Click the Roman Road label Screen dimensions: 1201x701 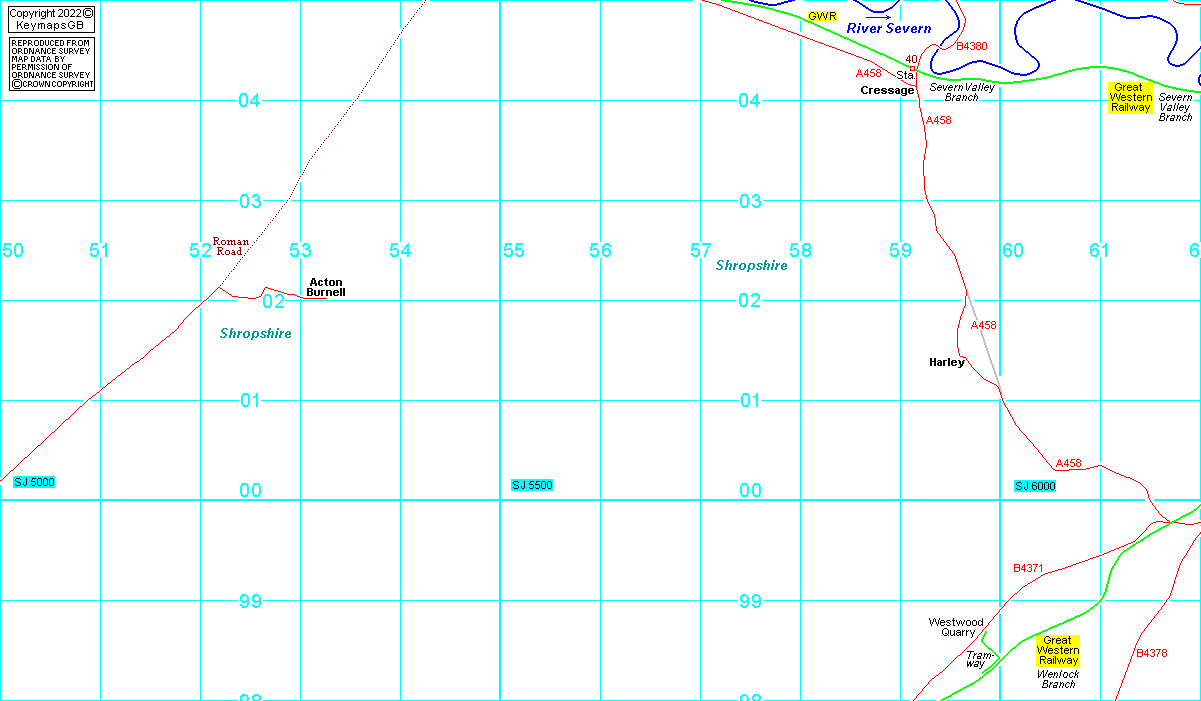(x=230, y=246)
